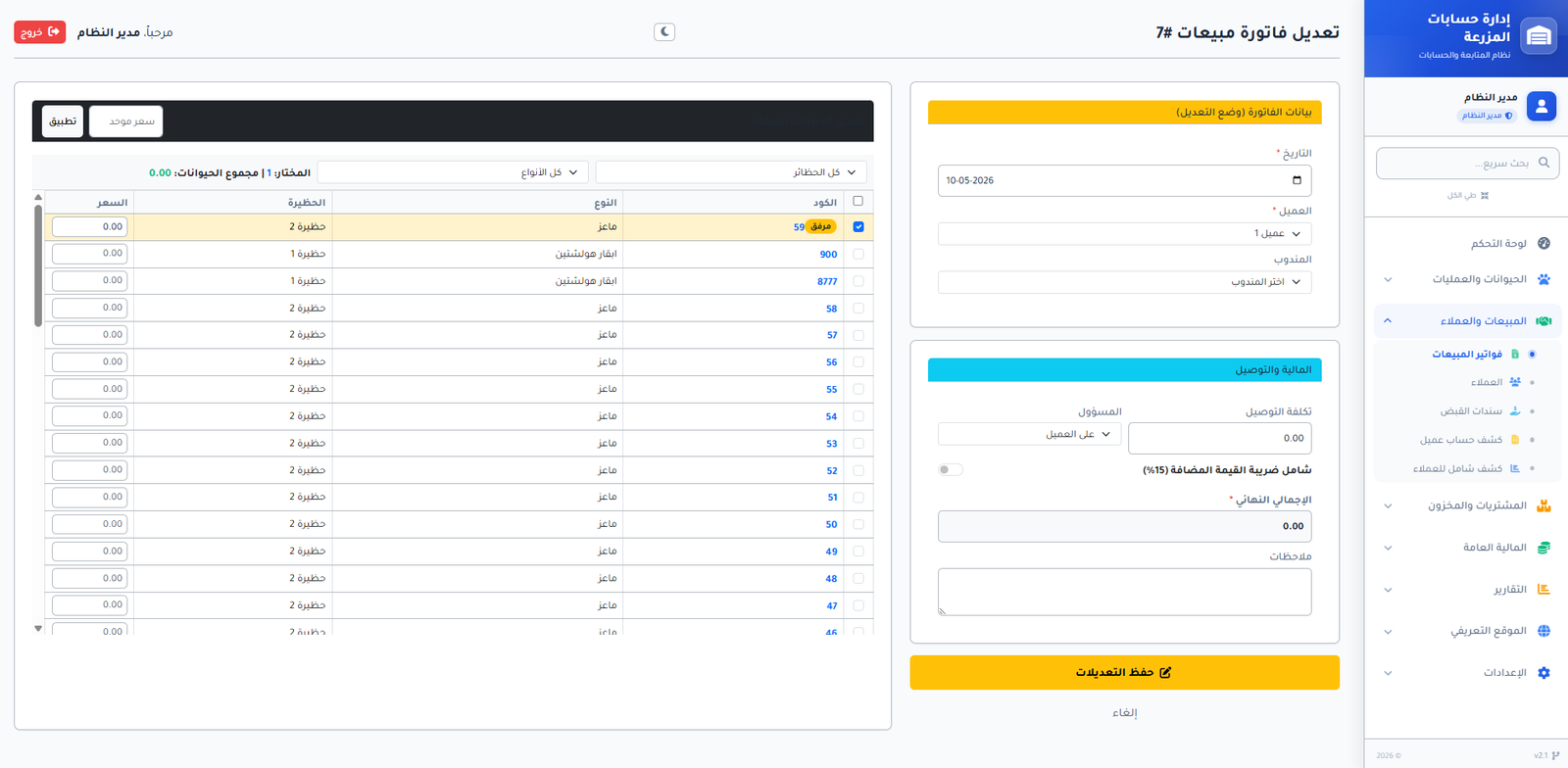
Task: Click the dashboard gauge icon
Action: coord(1544,243)
